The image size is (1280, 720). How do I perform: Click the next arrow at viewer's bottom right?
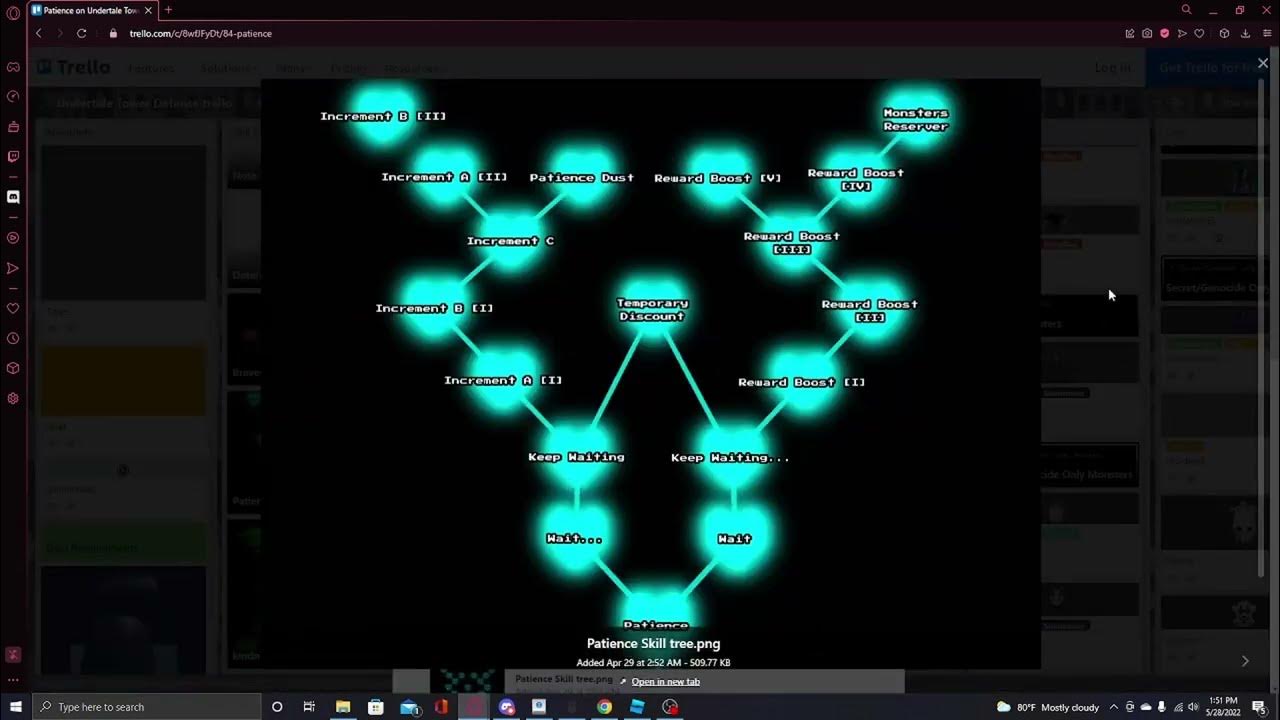[x=1245, y=661]
